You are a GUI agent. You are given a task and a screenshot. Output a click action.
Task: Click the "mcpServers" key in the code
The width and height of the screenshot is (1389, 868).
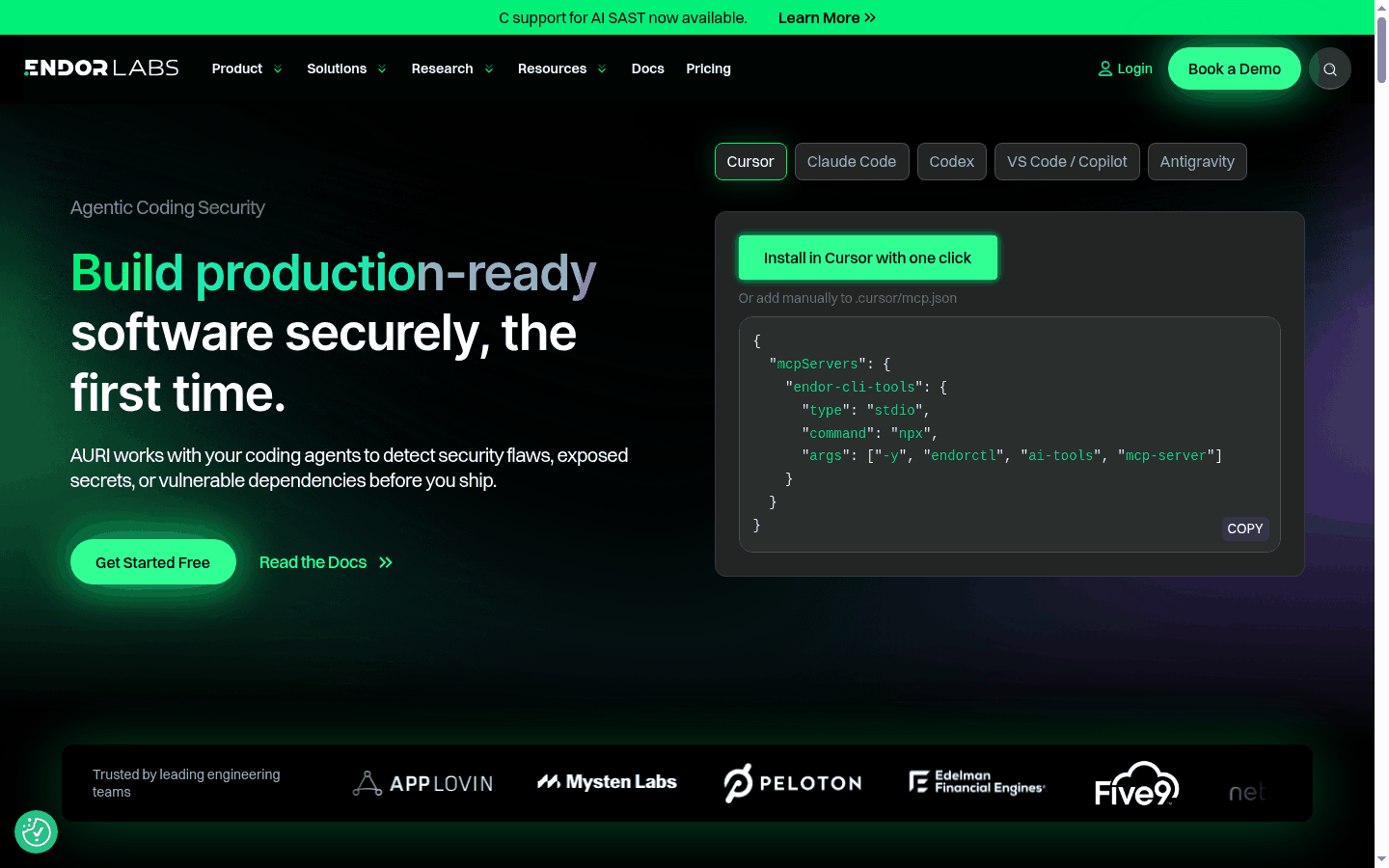point(818,364)
